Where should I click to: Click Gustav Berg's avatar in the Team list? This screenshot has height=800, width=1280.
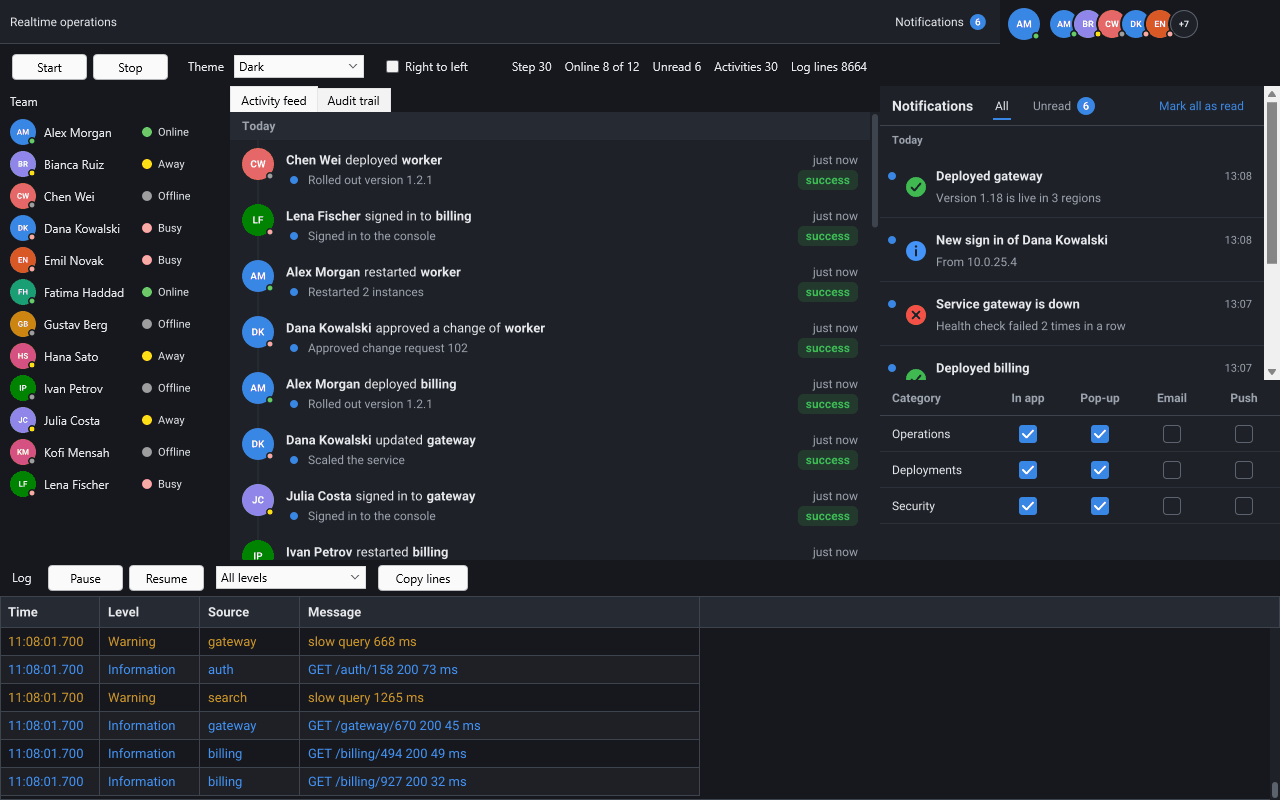(x=23, y=324)
